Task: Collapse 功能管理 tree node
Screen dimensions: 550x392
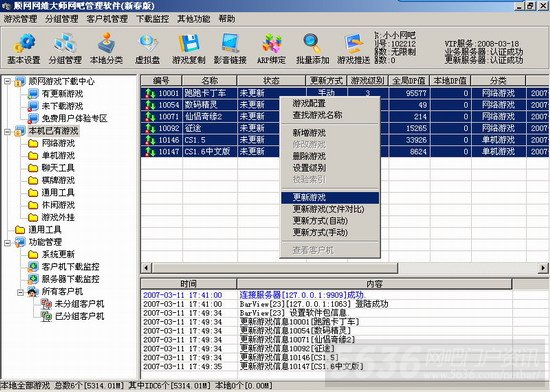Action: (7, 242)
